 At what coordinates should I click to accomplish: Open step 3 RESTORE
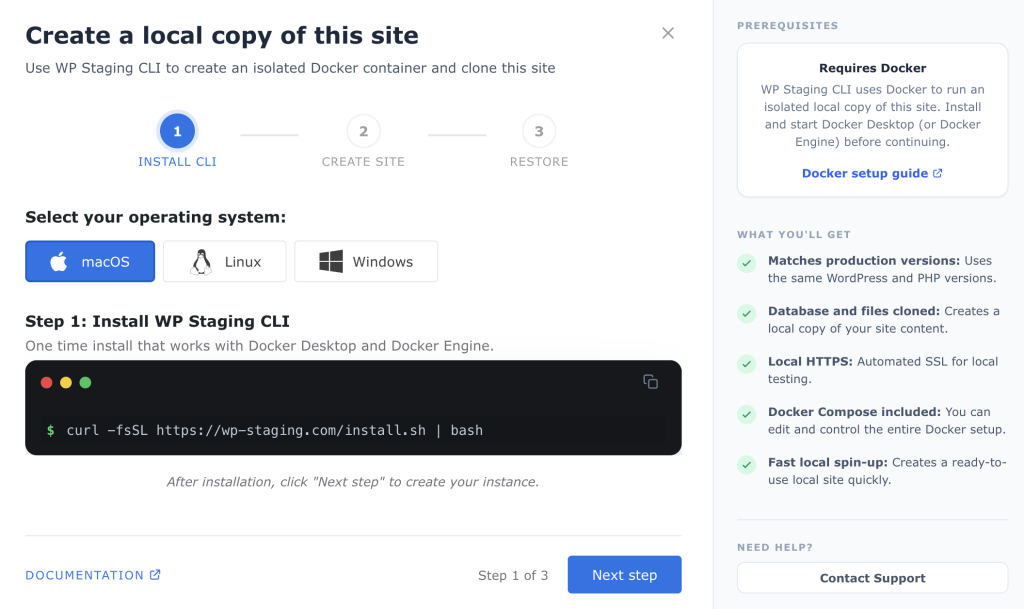coord(539,131)
